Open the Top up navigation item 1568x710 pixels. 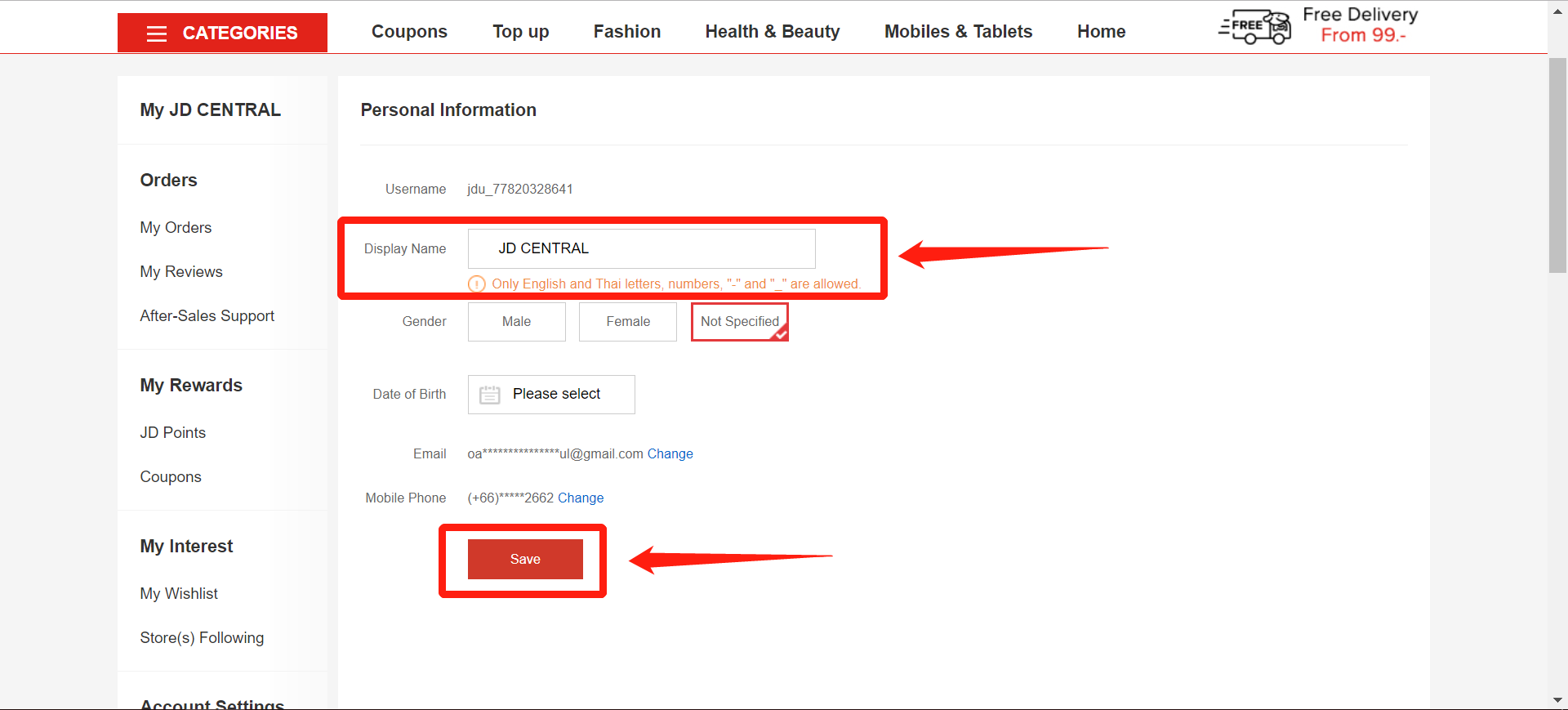pos(521,32)
